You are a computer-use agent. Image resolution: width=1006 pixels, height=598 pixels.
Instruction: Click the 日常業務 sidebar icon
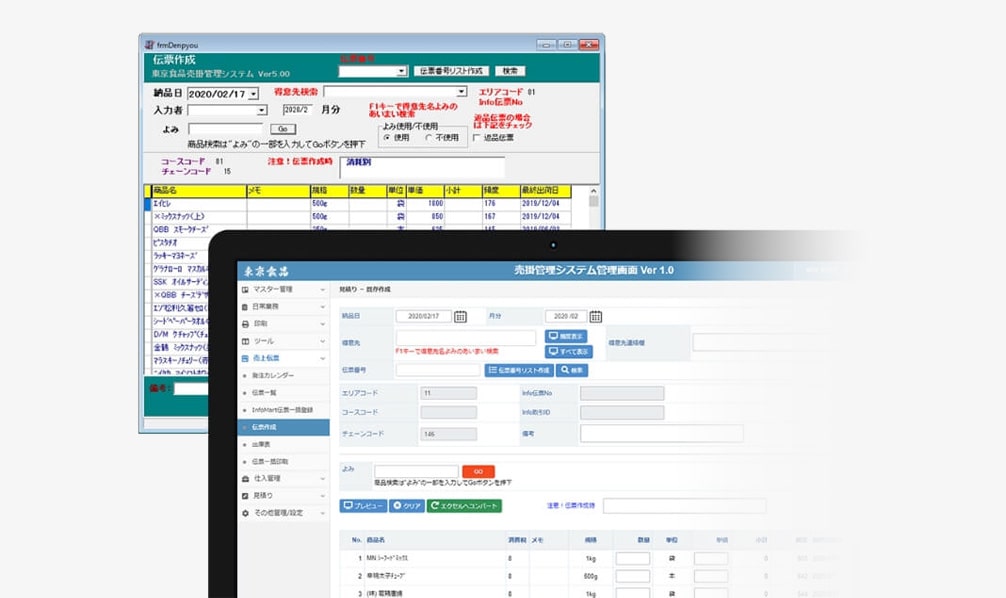pyautogui.click(x=246, y=307)
